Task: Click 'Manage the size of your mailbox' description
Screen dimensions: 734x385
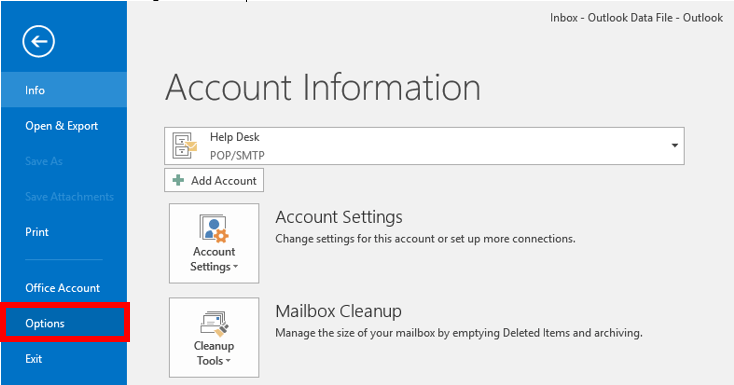Action: click(x=459, y=333)
